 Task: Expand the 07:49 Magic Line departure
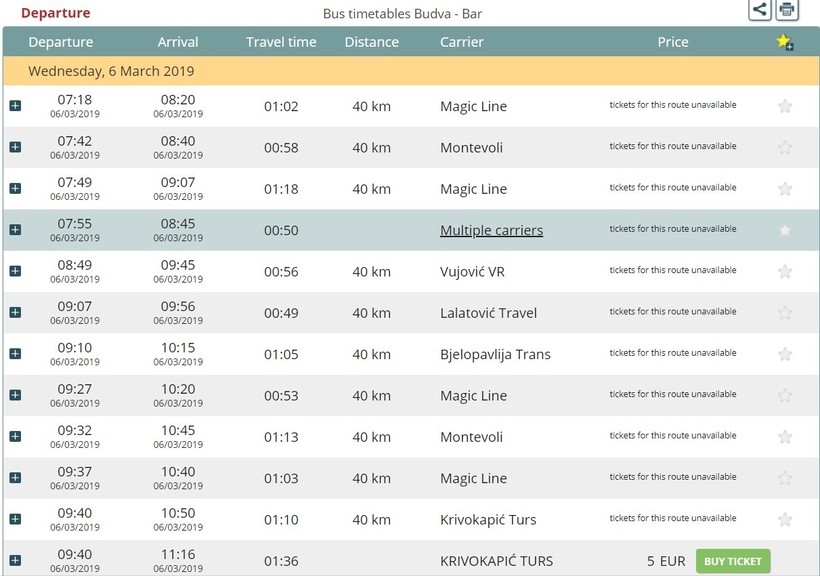click(15, 189)
